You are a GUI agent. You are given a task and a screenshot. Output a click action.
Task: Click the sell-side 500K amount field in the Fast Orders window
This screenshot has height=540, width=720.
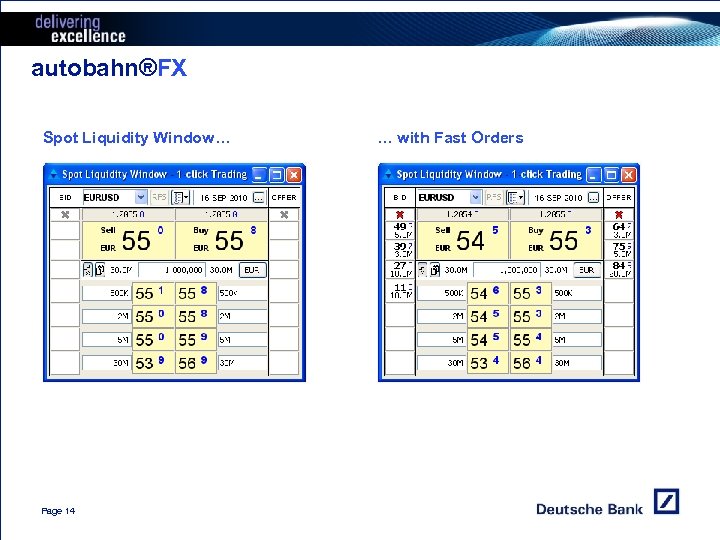(x=442, y=293)
